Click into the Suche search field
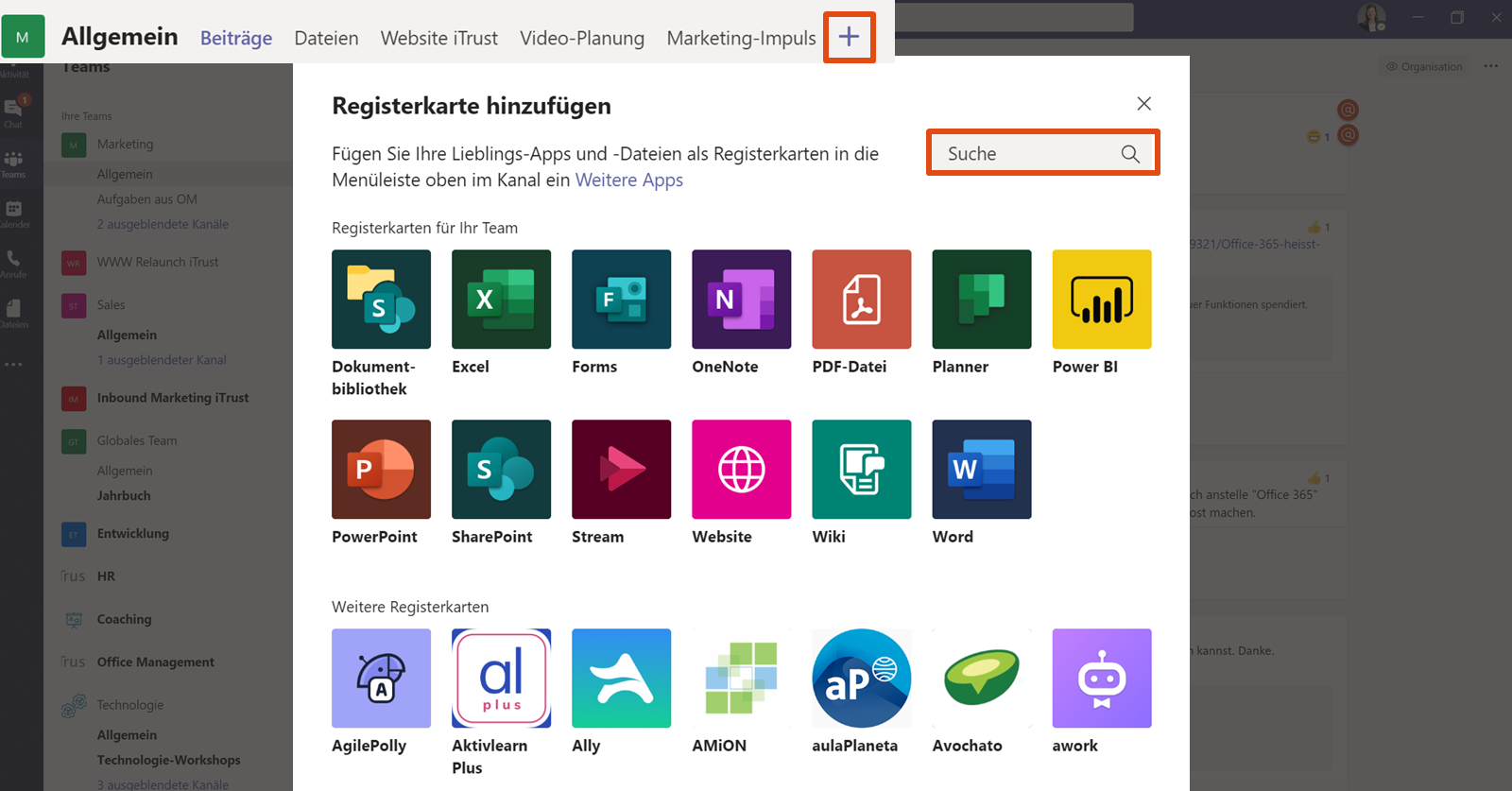This screenshot has width=1512, height=791. pyautogui.click(x=1030, y=154)
